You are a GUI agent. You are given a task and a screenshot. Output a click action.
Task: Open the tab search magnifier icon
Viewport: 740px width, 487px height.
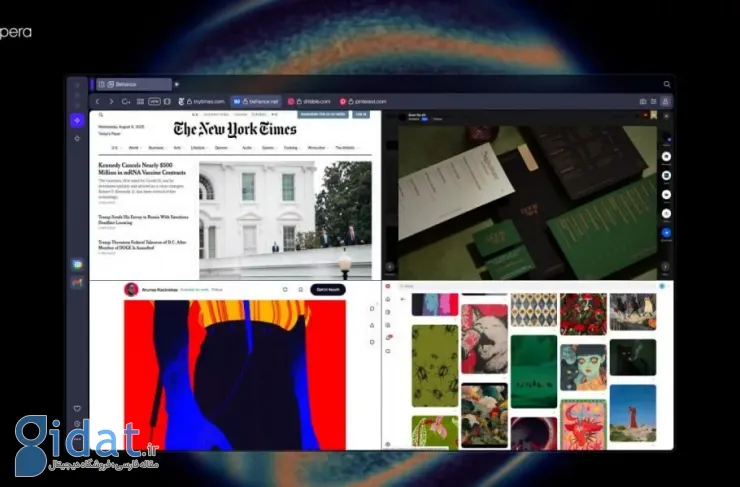(667, 84)
